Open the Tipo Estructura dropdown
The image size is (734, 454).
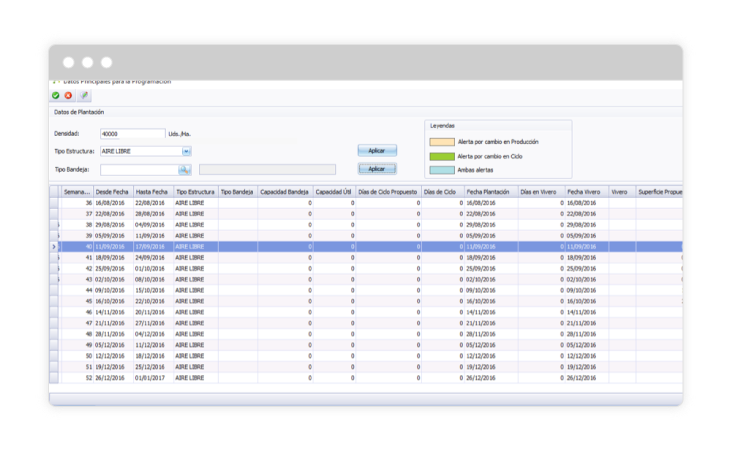pos(186,151)
